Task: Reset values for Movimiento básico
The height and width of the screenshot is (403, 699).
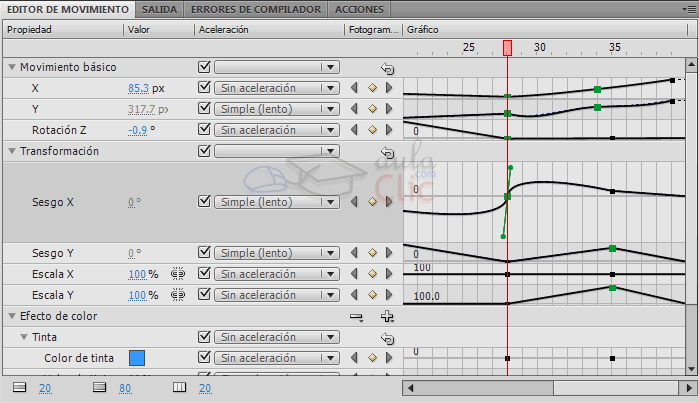Action: (387, 69)
